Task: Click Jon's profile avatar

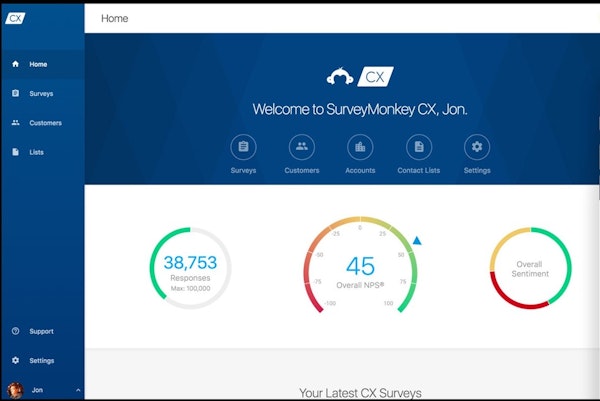Action: pos(15,390)
